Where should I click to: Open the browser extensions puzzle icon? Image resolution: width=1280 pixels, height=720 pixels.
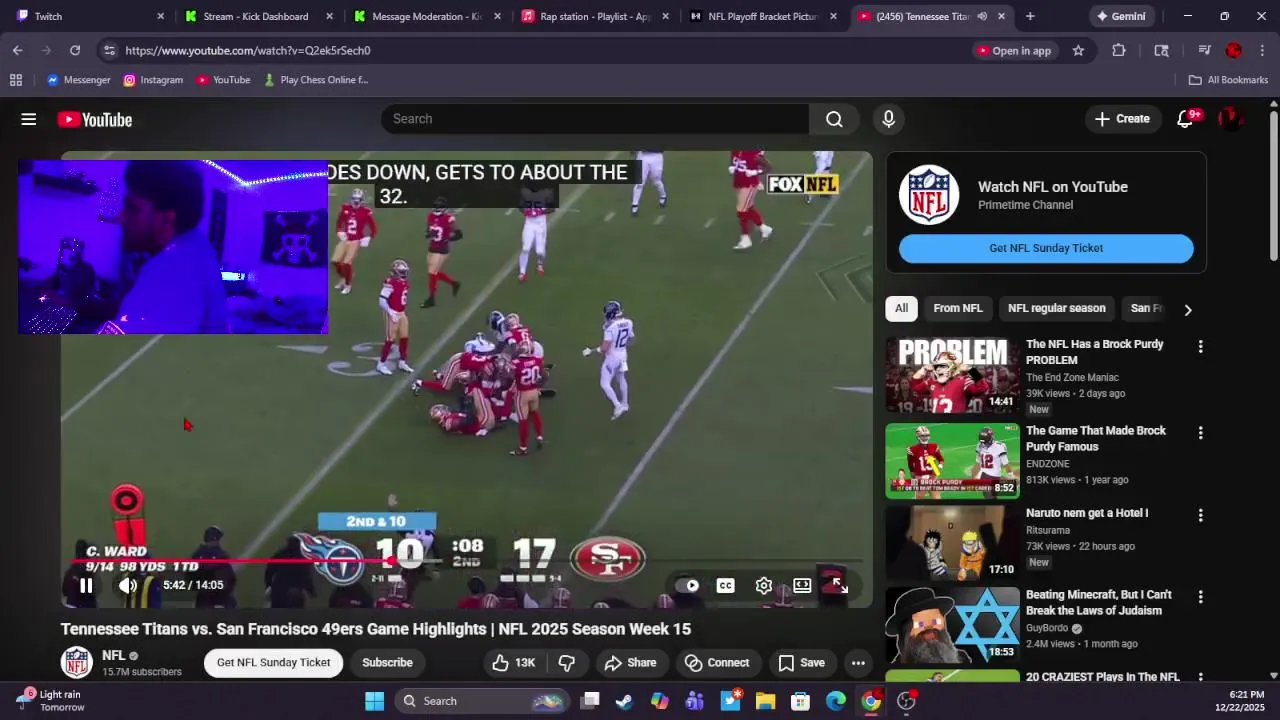click(1119, 50)
